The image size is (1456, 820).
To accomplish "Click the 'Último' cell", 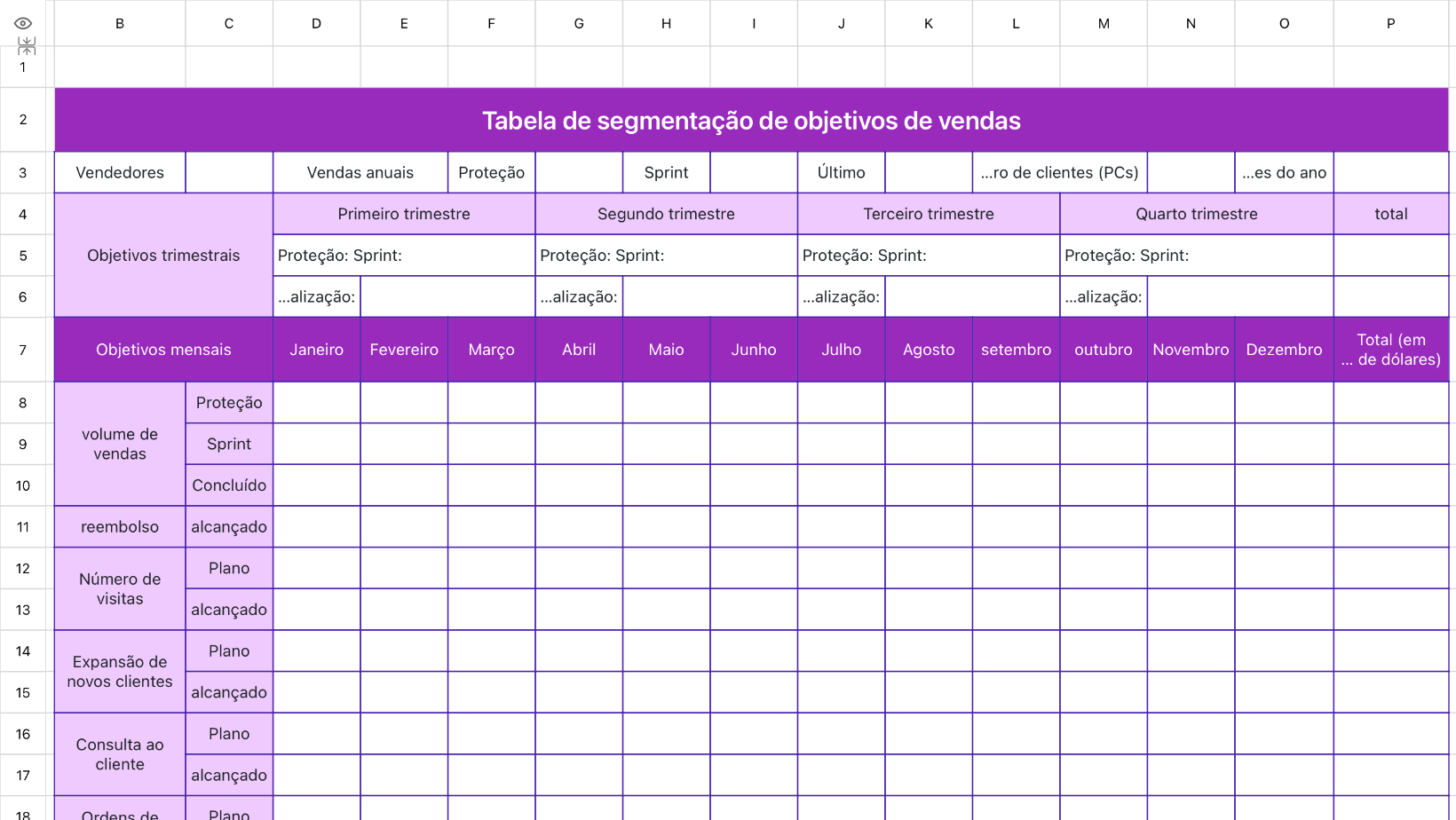I will pyautogui.click(x=842, y=172).
